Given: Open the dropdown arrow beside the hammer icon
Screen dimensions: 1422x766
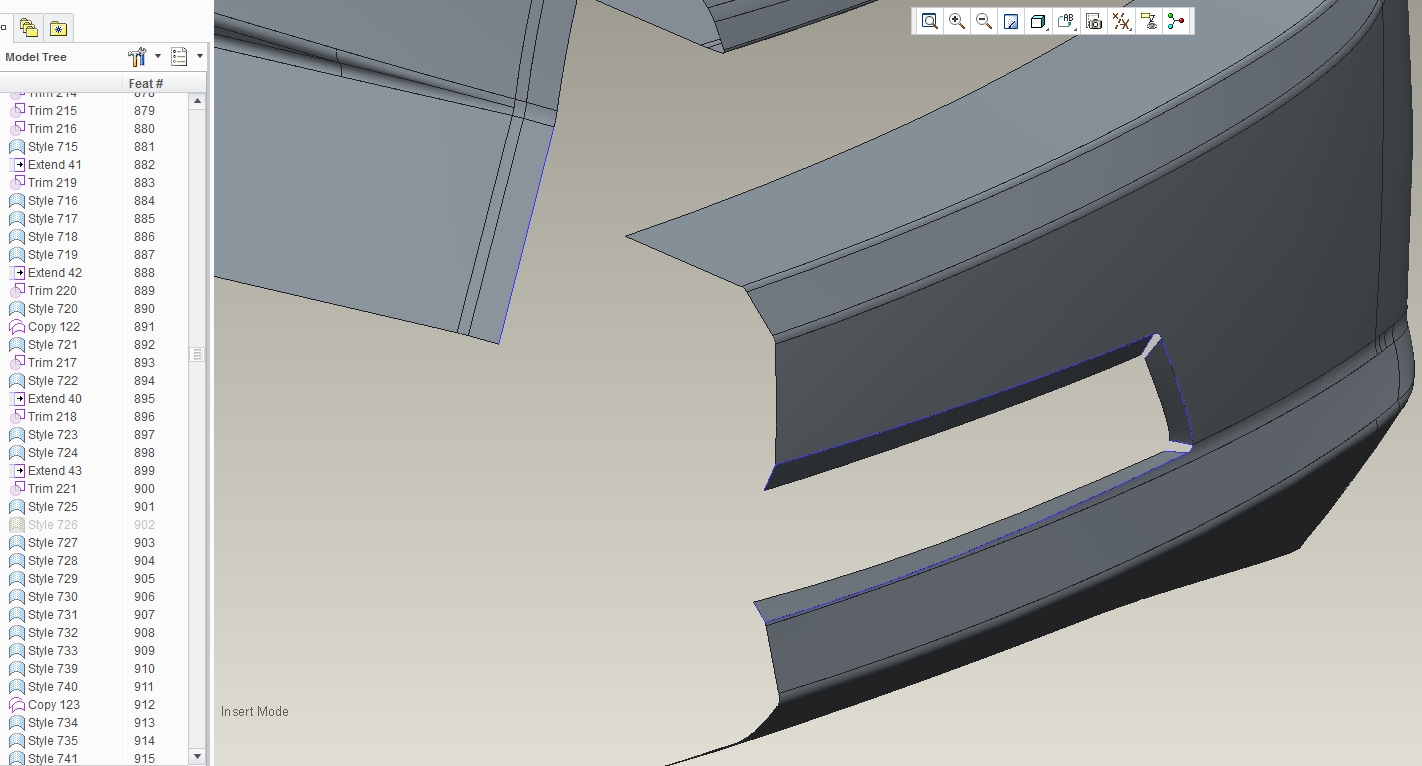Looking at the screenshot, I should pos(157,57).
